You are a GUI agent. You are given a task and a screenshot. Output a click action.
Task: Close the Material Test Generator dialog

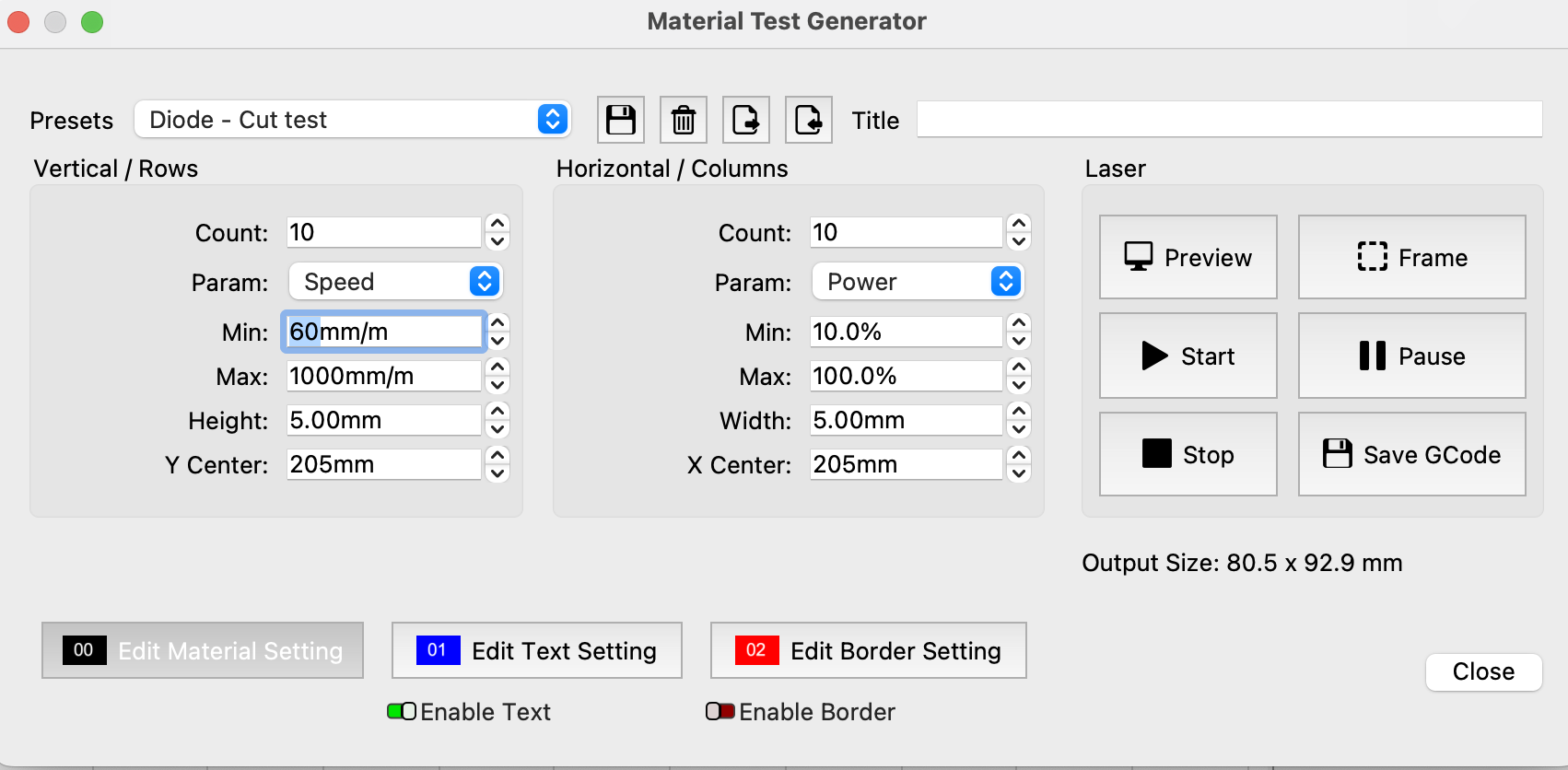pyautogui.click(x=1483, y=671)
